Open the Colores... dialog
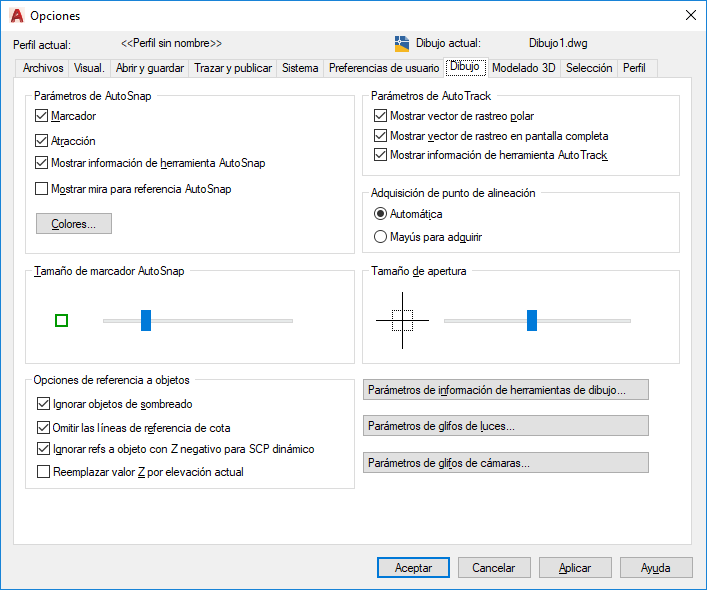This screenshot has height=590, width=707. (74, 224)
